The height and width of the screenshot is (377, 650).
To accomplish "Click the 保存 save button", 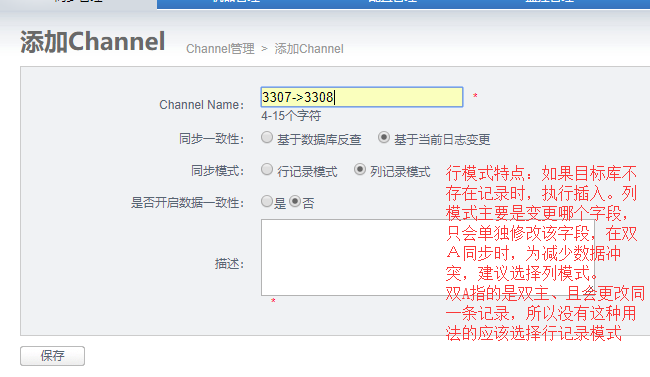I will click(x=53, y=356).
